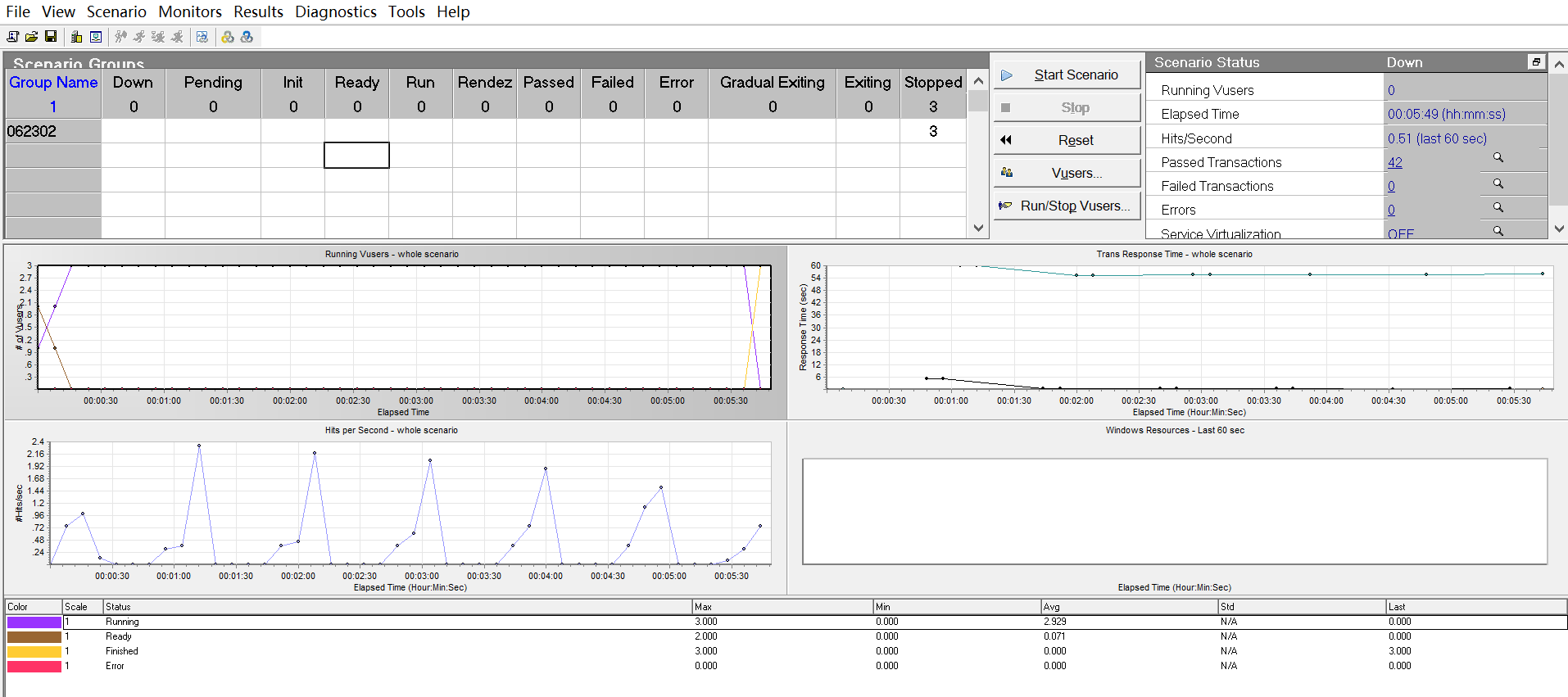Click the yellow rings Analysis icon

pyautogui.click(x=228, y=37)
